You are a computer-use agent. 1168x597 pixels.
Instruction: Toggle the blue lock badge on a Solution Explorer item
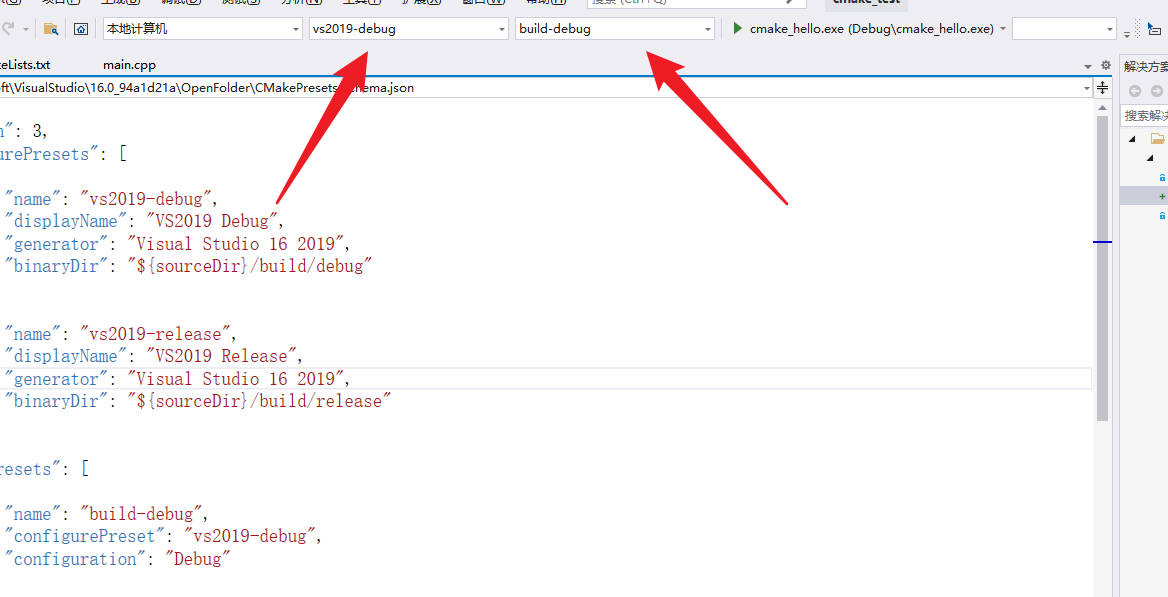click(x=1161, y=177)
